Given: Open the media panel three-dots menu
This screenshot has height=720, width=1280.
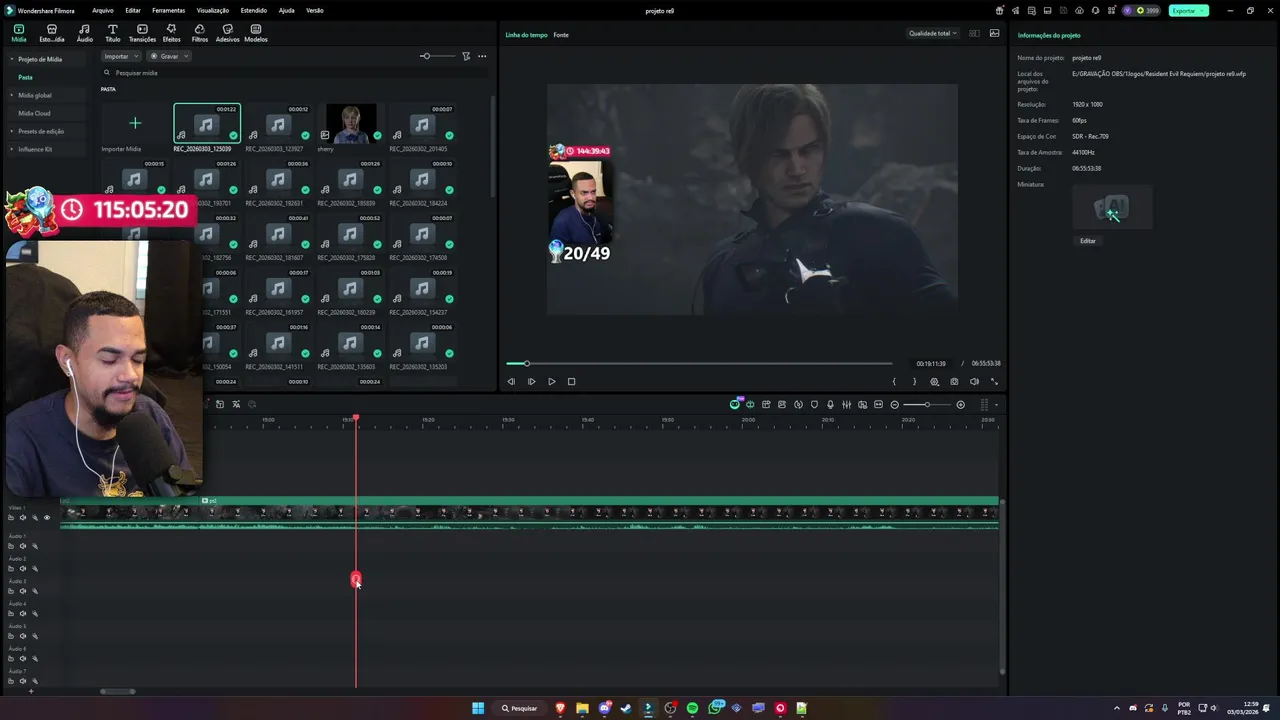Looking at the screenshot, I should [482, 56].
